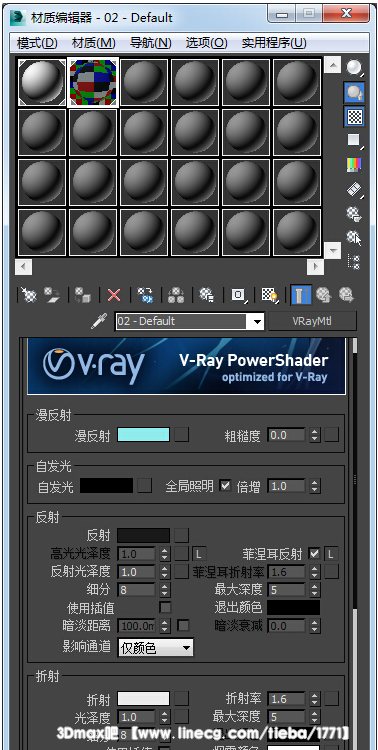Click the VRayMtl material type button
Image resolution: width=378 pixels, height=750 pixels.
[312, 321]
